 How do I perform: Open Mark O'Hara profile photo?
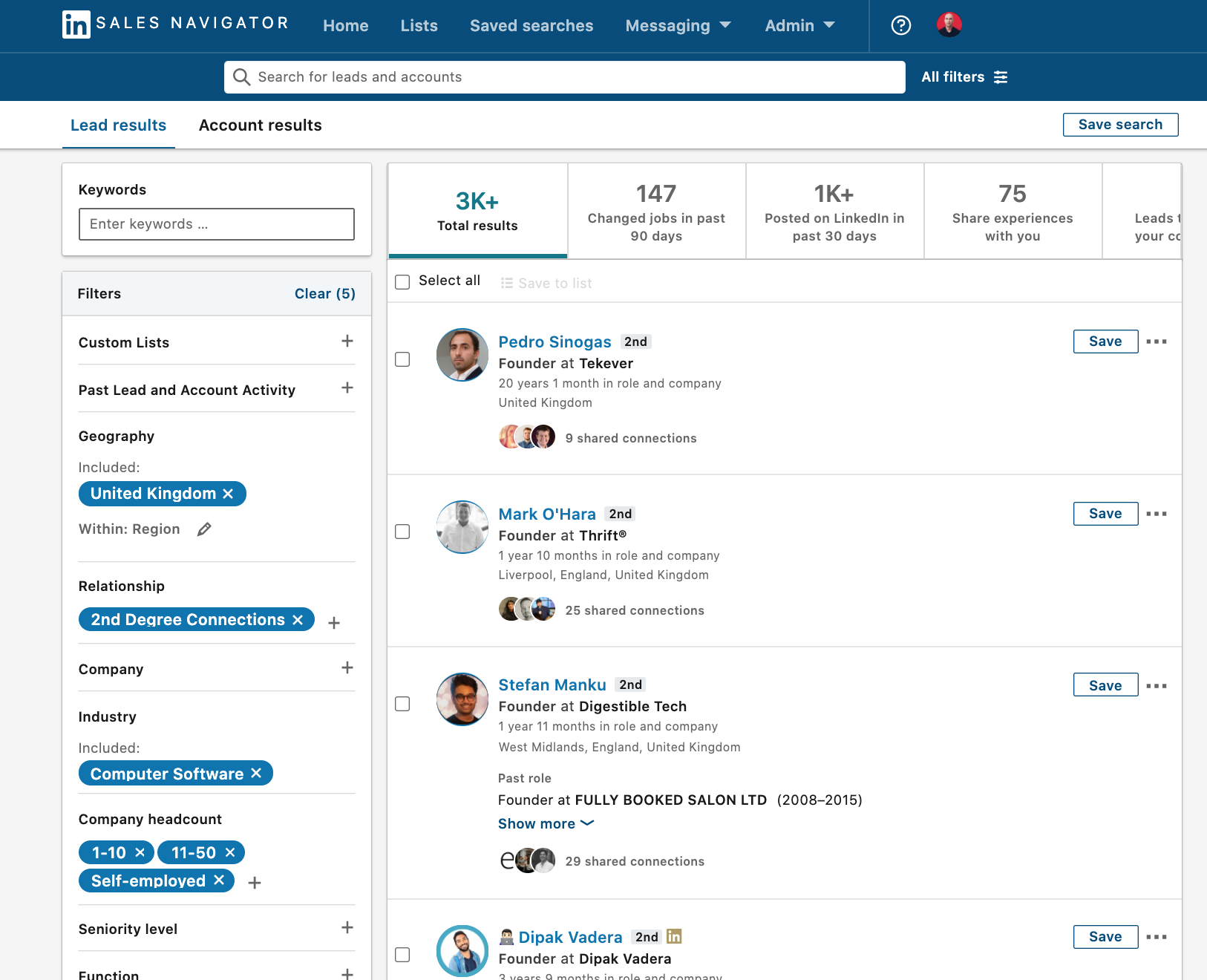pos(462,527)
